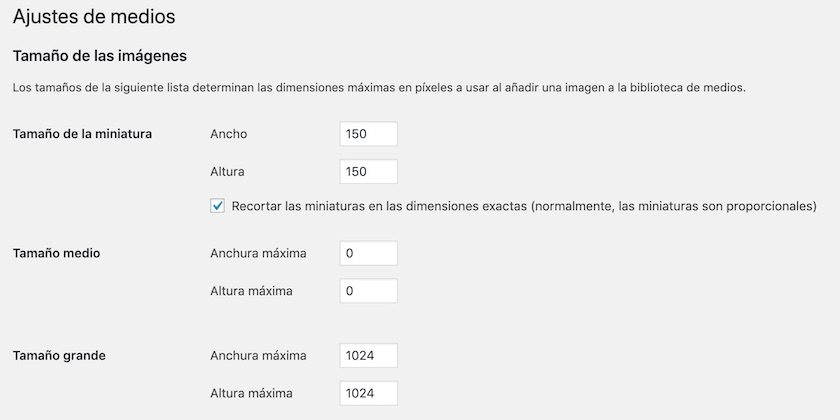The width and height of the screenshot is (840, 420).
Task: Click the image sizes description paragraph
Action: pos(379,87)
